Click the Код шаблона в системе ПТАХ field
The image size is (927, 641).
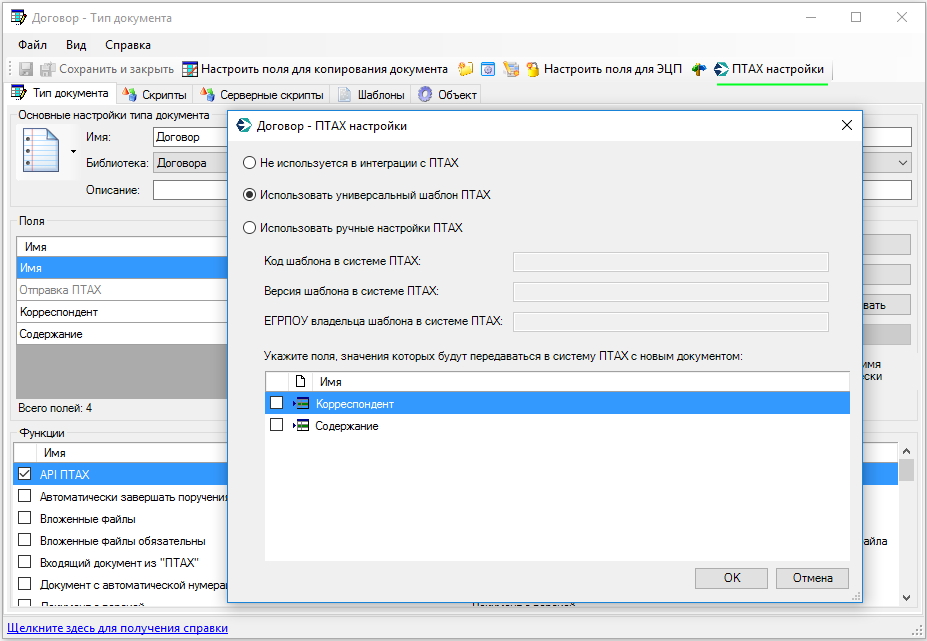pyautogui.click(x=670, y=261)
